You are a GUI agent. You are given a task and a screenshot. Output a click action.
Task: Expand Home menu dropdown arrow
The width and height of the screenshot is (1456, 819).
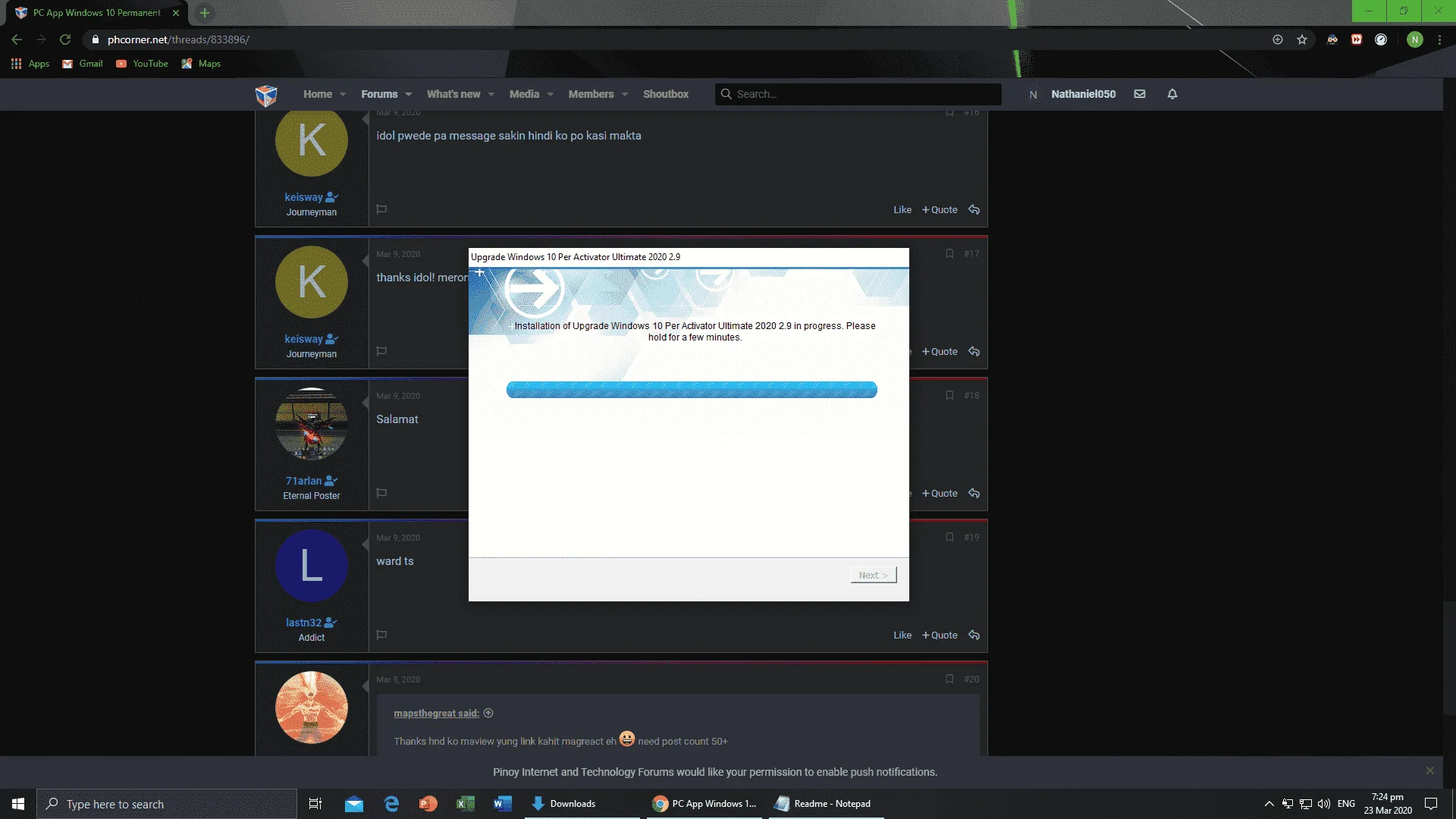(343, 95)
